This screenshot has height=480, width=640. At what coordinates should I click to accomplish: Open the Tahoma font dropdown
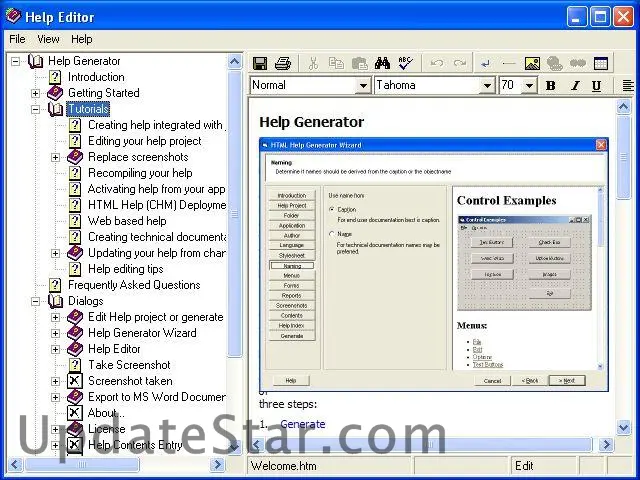click(x=487, y=86)
